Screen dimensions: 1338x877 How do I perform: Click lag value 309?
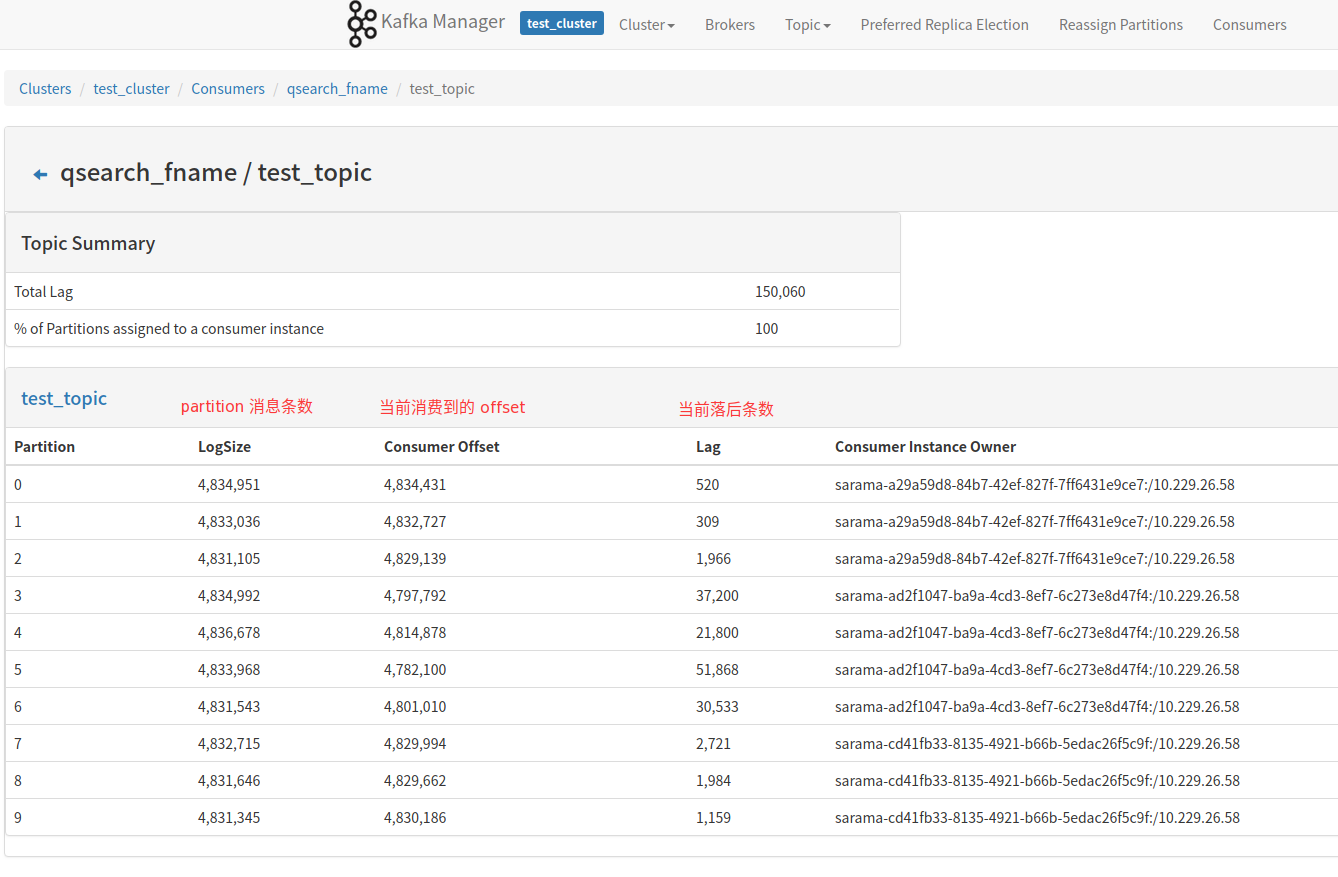708,522
